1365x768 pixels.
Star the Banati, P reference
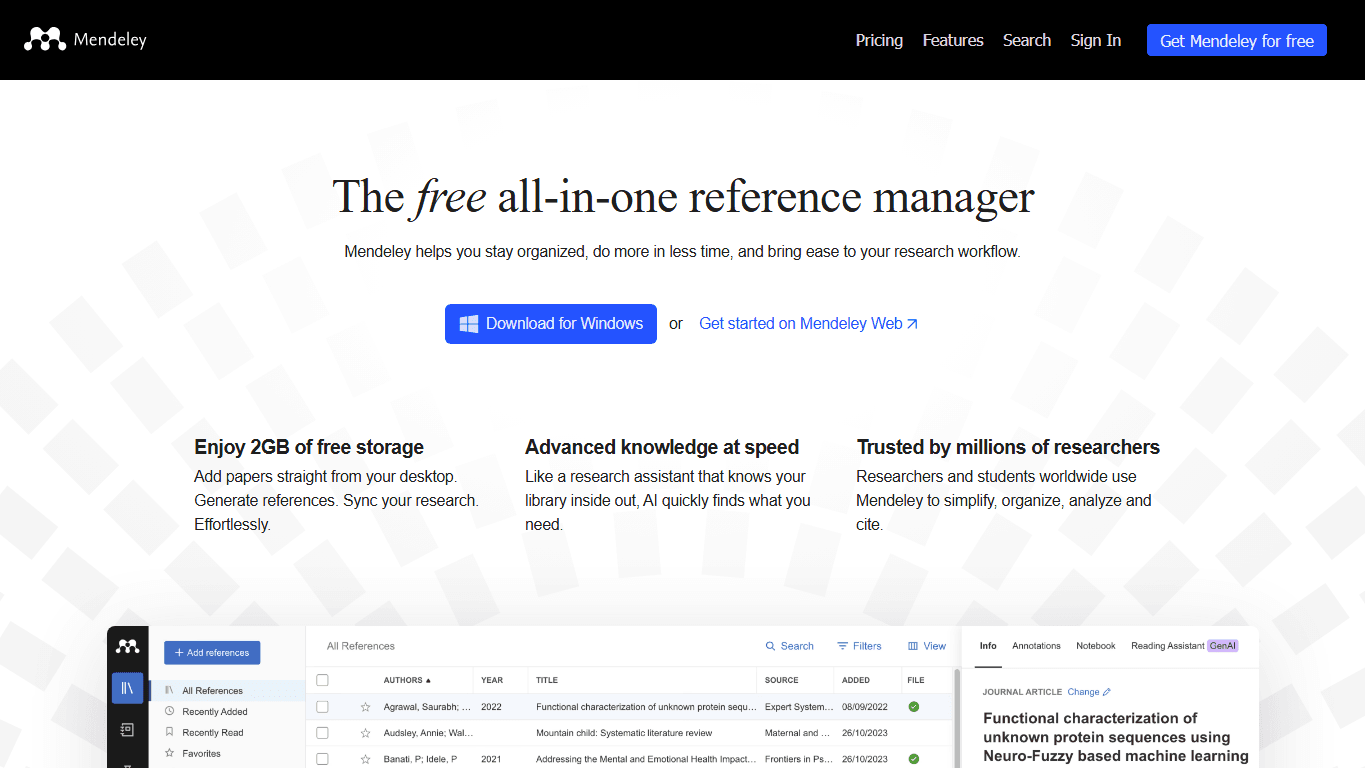[x=365, y=759]
